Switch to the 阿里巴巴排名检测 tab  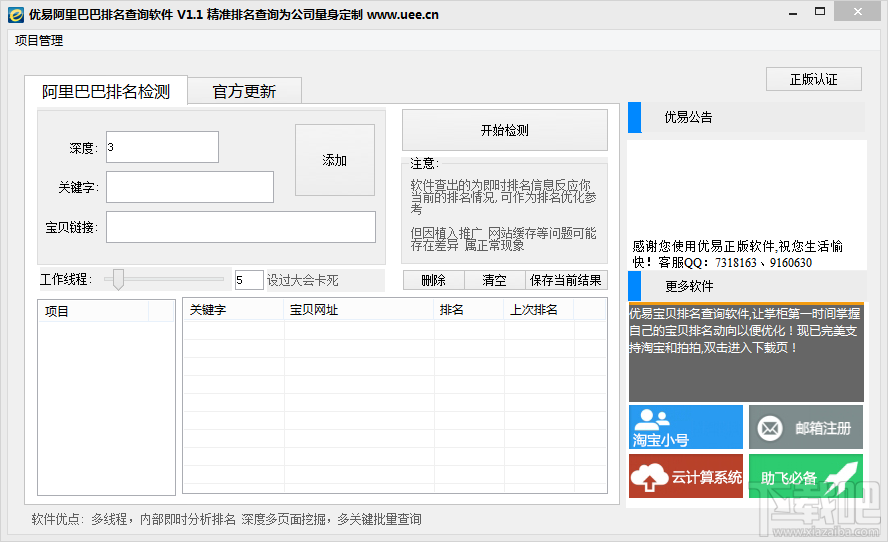(106, 91)
